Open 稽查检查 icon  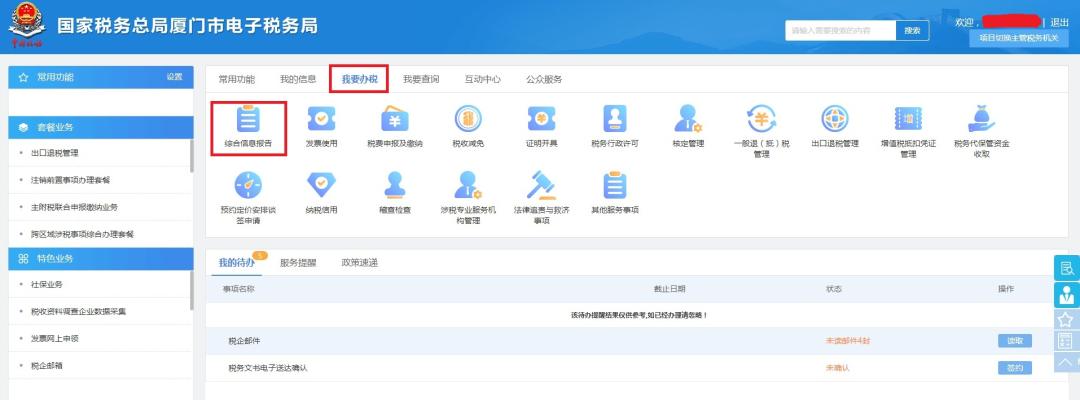coord(395,185)
